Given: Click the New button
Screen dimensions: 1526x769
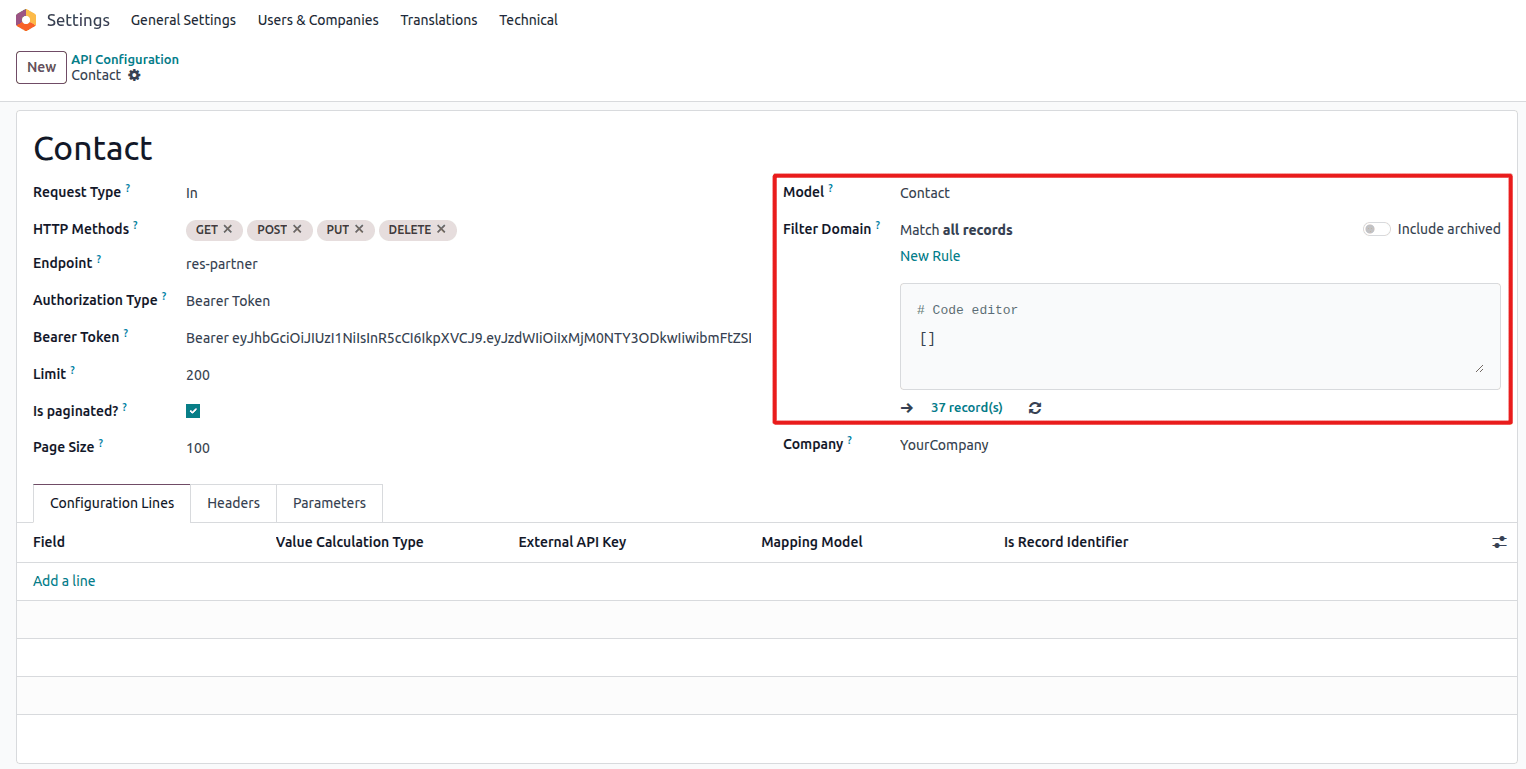Looking at the screenshot, I should pyautogui.click(x=41, y=67).
